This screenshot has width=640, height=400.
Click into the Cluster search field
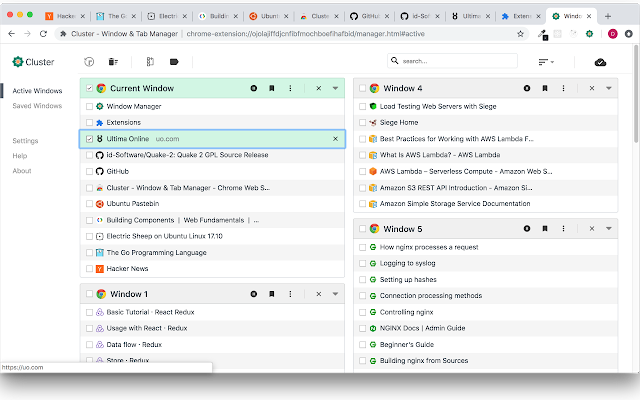(x=452, y=61)
